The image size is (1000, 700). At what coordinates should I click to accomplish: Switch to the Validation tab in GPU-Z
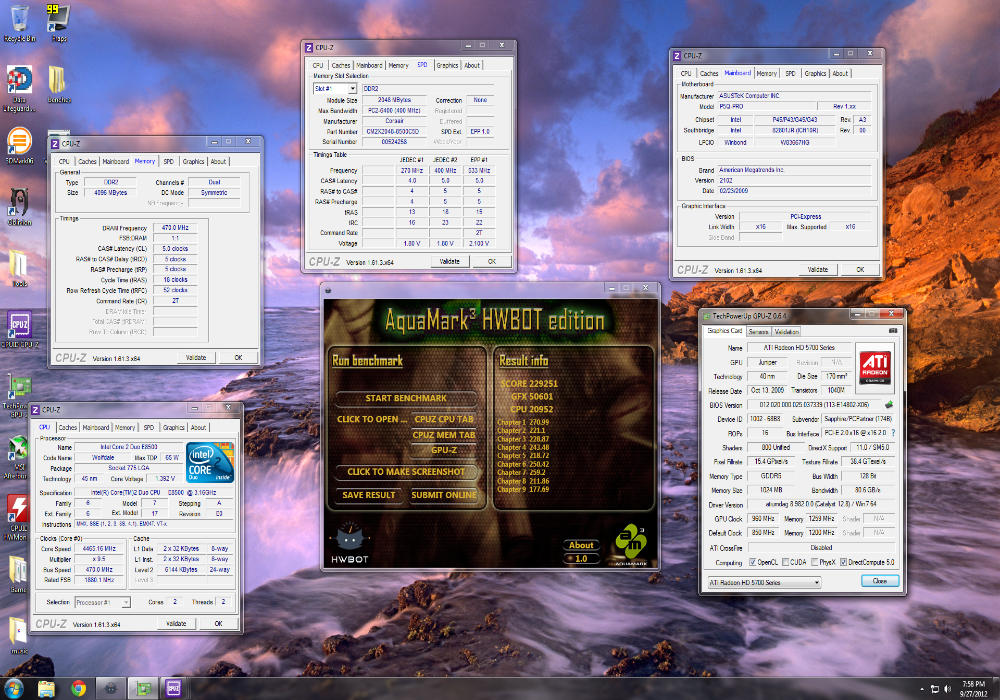pos(786,332)
